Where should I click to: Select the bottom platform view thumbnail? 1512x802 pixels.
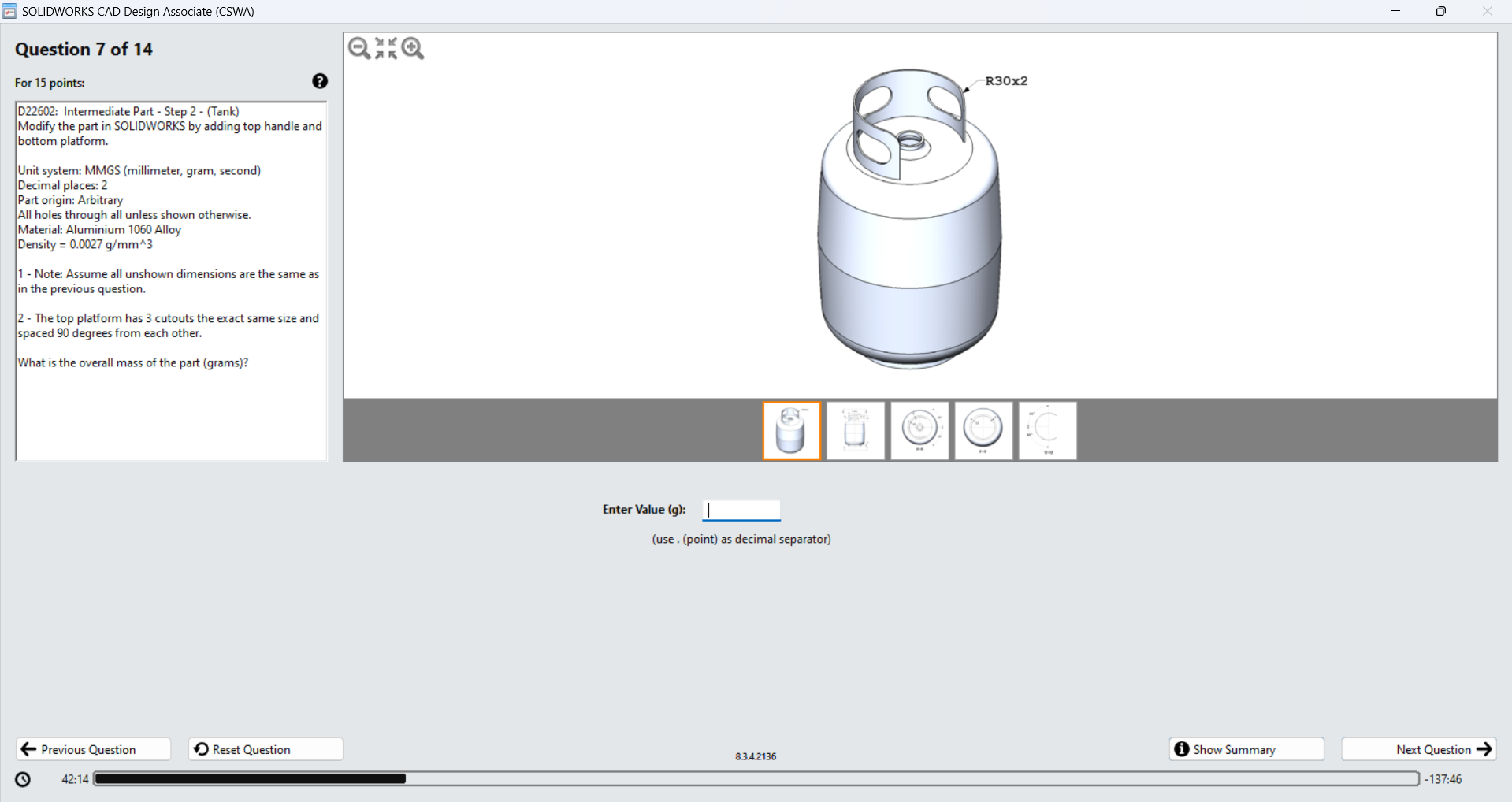983,430
